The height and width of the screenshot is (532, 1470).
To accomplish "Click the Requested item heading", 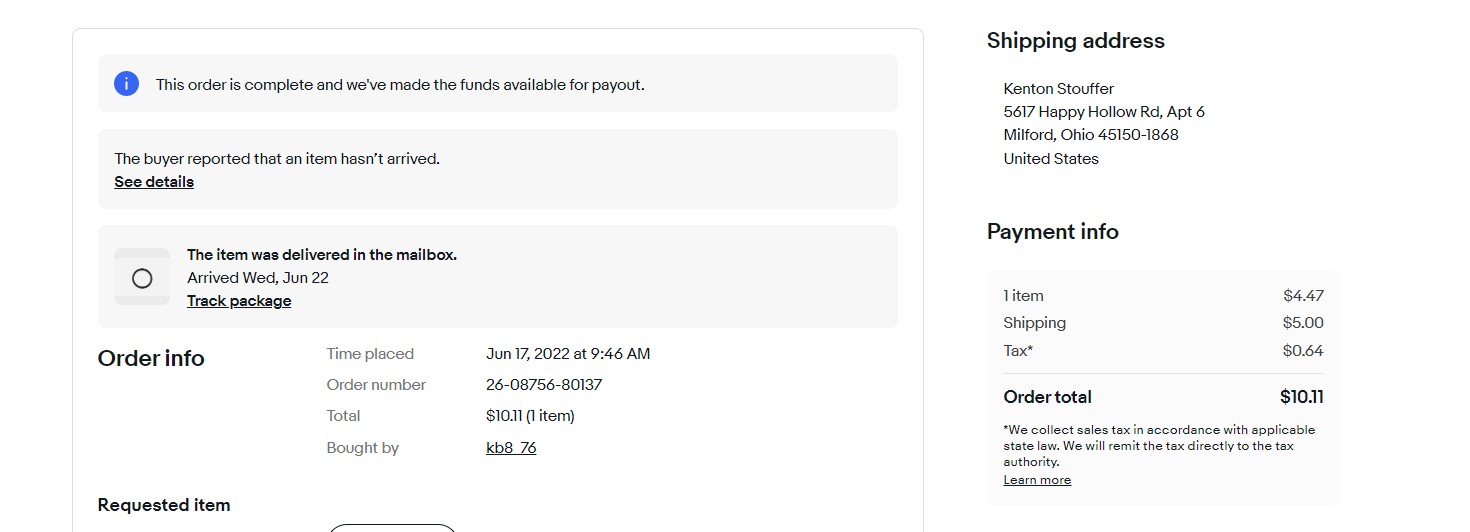I will (164, 505).
